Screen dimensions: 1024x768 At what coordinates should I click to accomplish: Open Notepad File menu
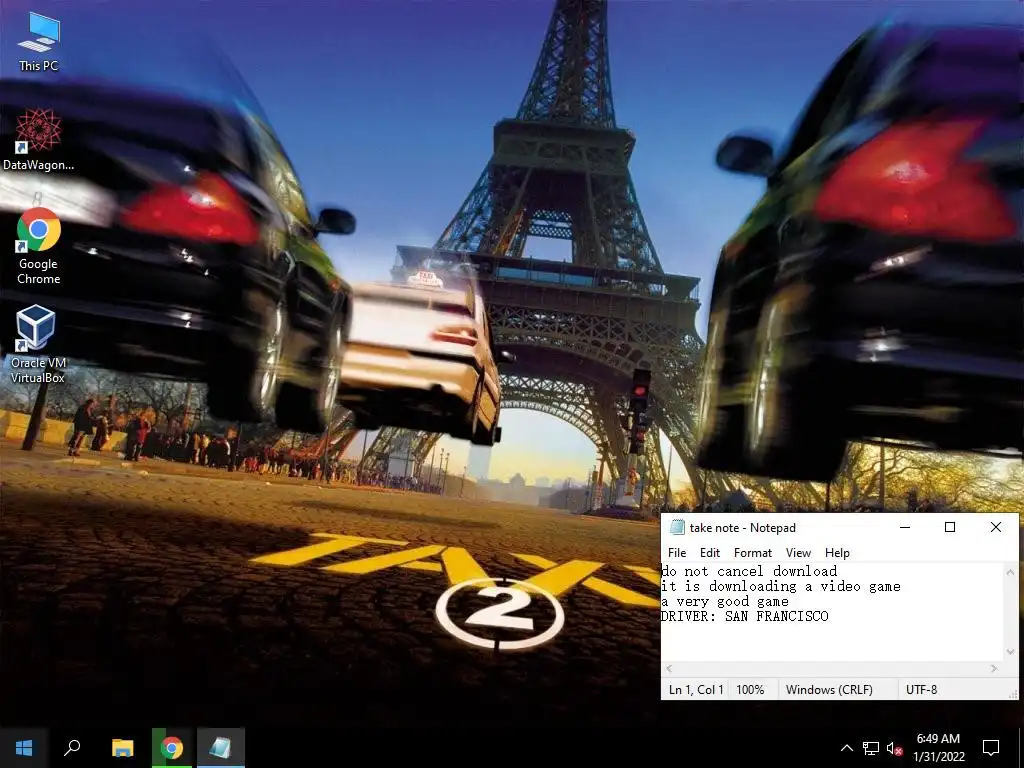677,552
